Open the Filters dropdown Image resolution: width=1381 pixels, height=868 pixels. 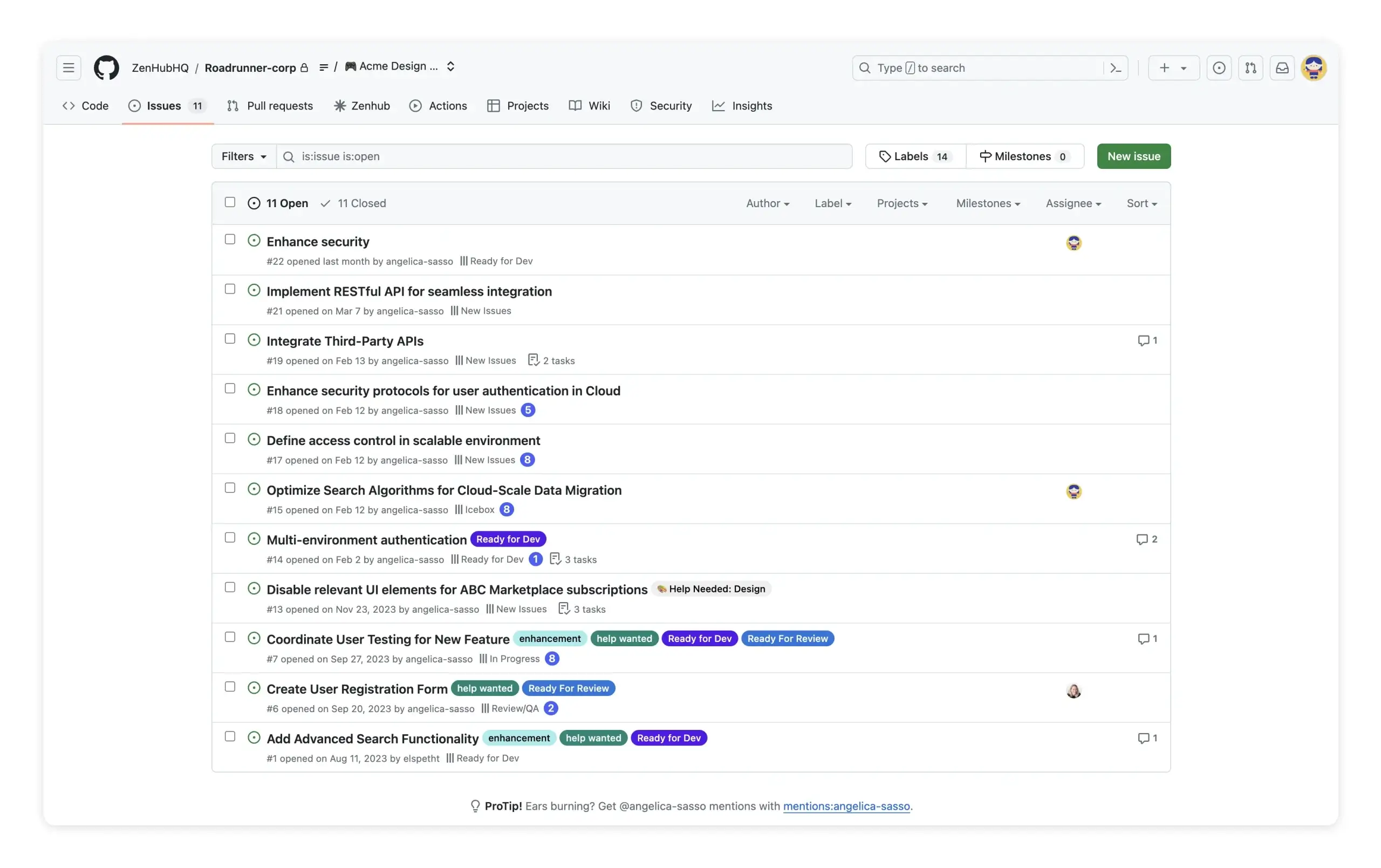click(x=244, y=156)
